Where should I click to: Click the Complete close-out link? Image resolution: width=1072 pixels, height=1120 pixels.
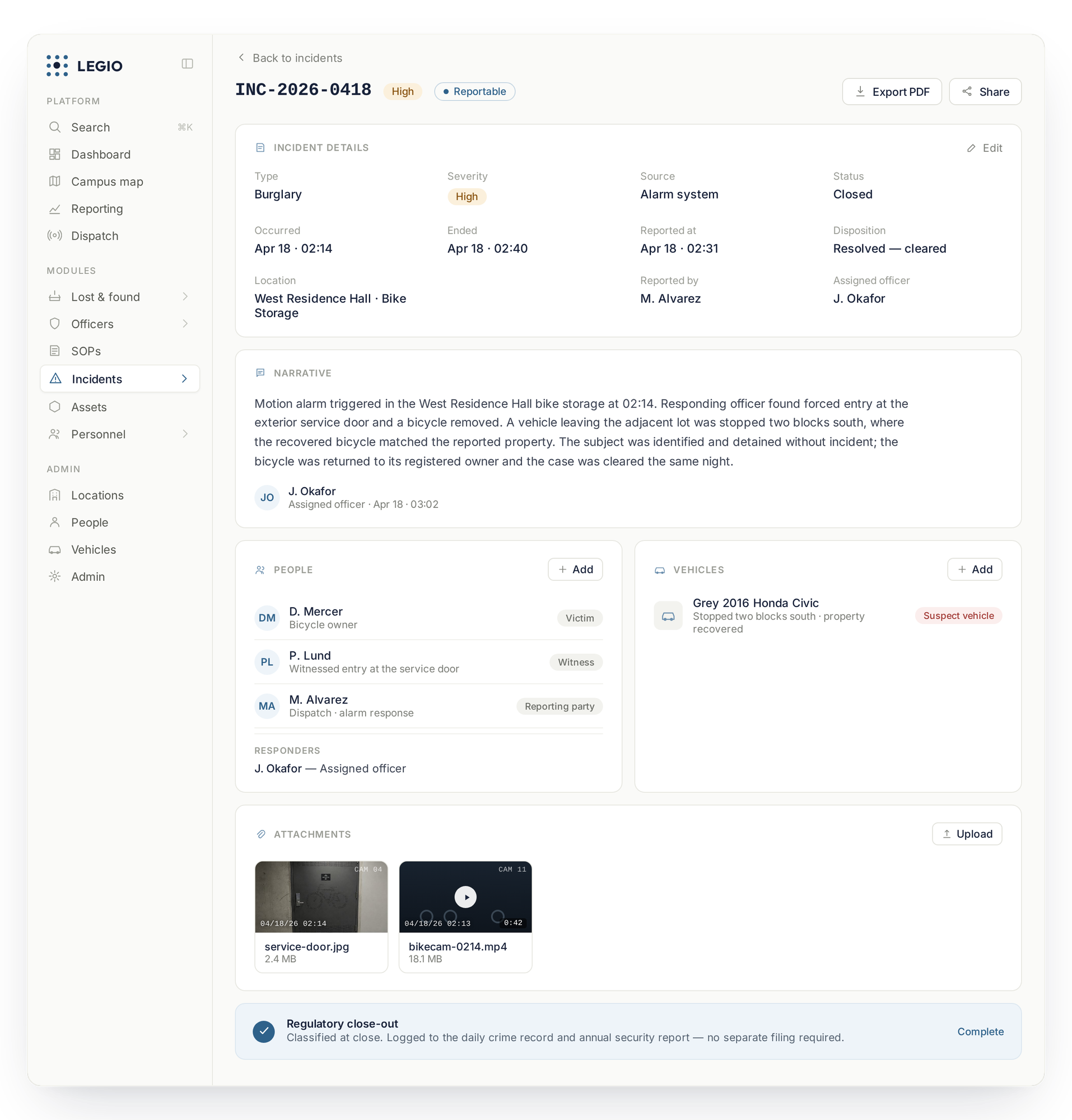tap(981, 1032)
